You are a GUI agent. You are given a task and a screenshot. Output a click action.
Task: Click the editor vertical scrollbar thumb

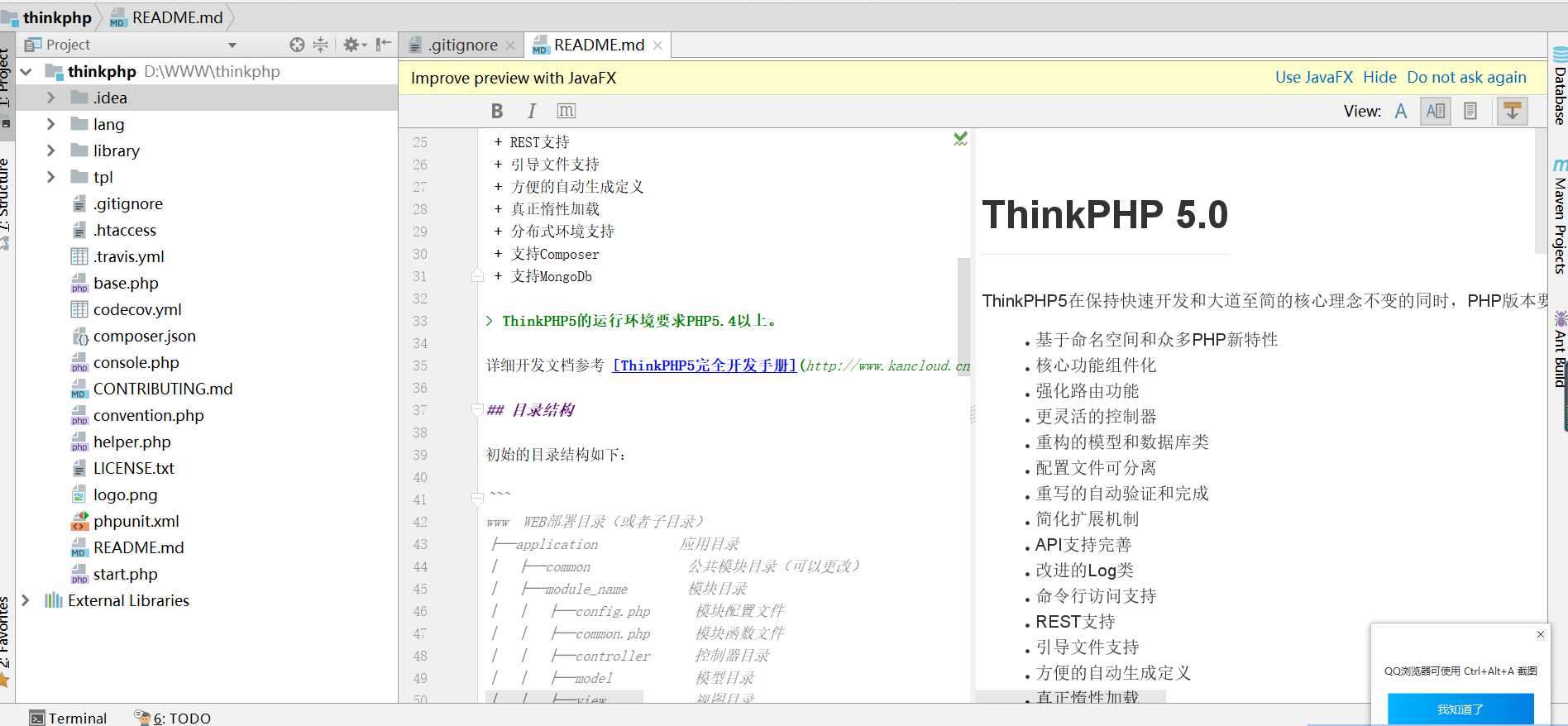(x=963, y=317)
